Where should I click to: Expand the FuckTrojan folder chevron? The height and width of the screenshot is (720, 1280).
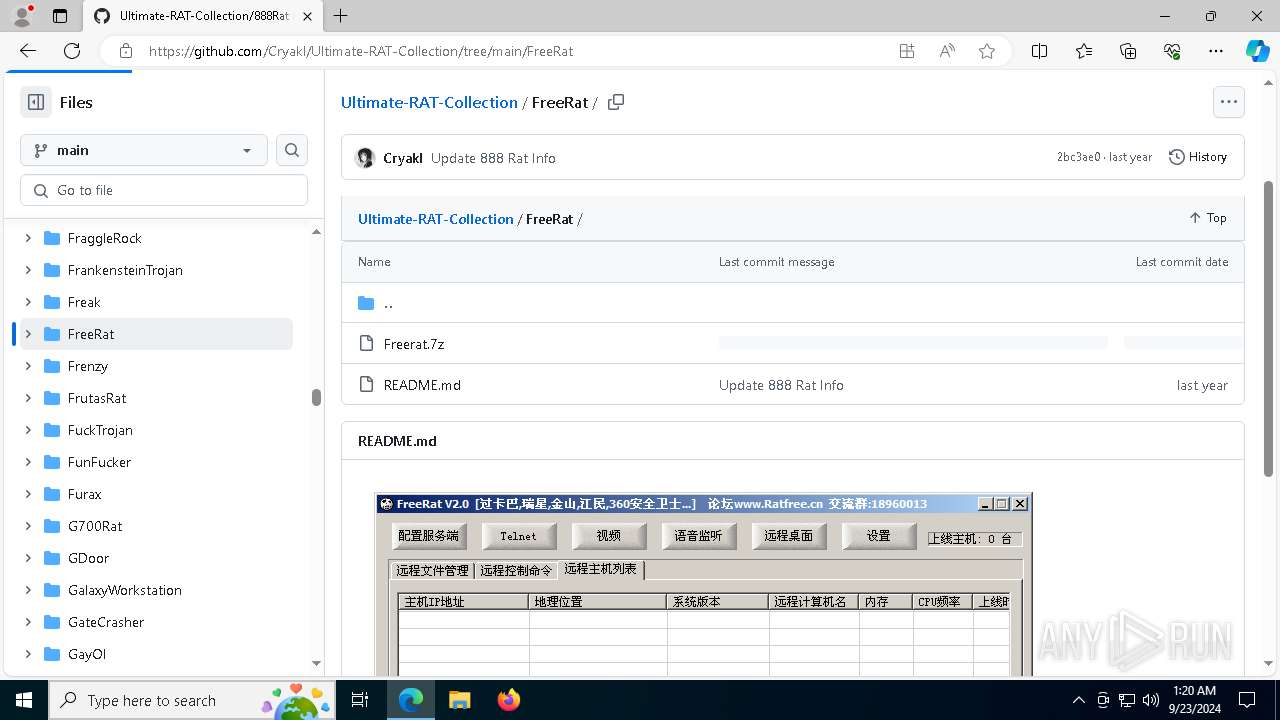28,430
